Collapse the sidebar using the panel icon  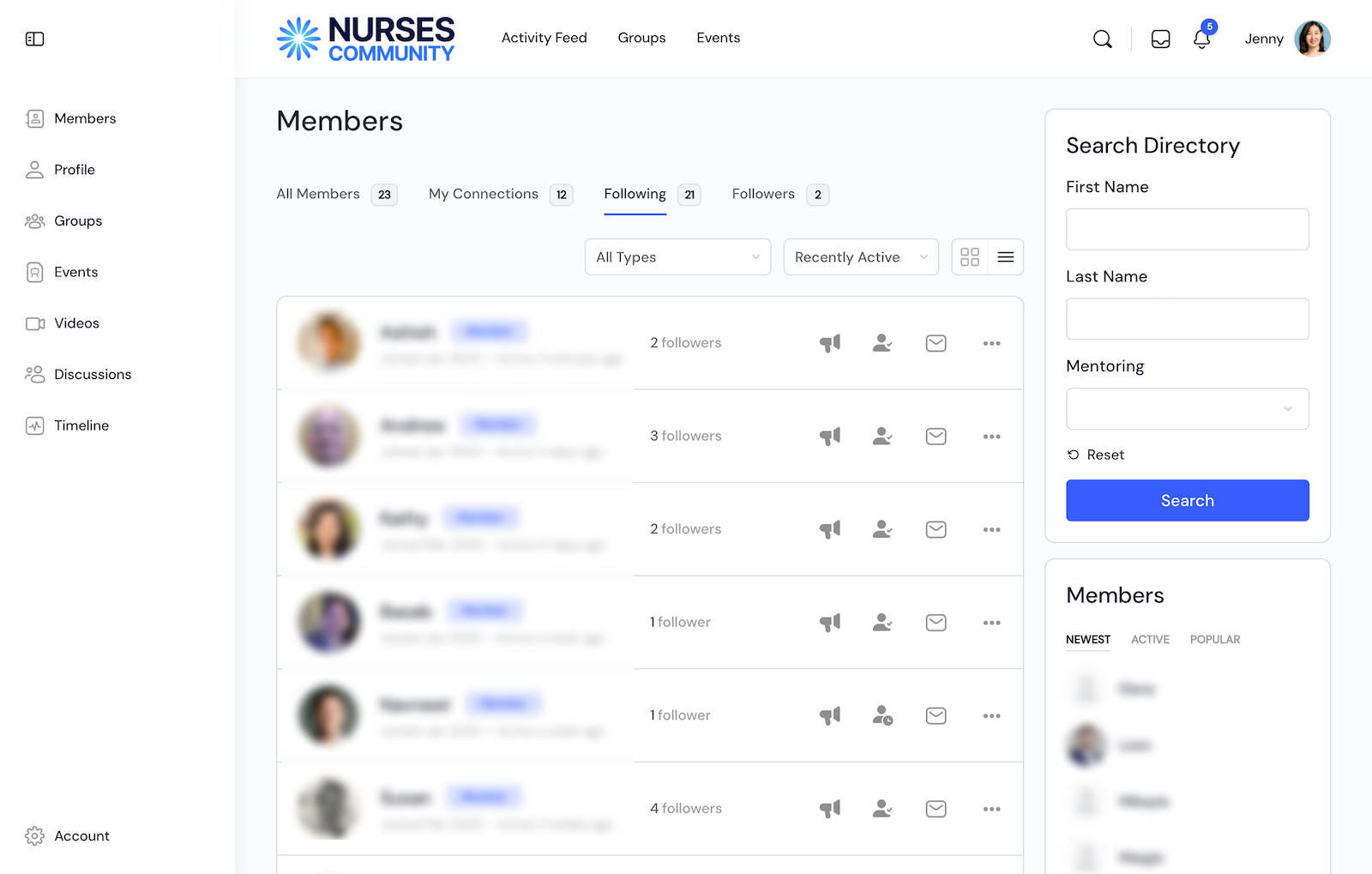[34, 39]
